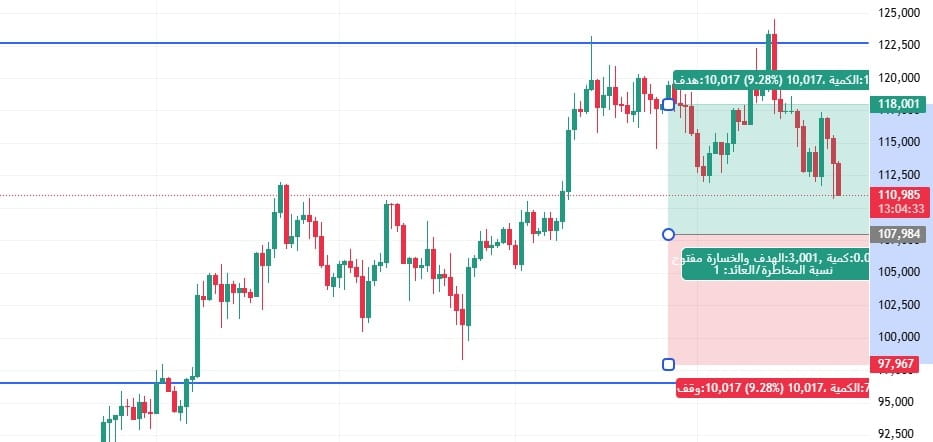Click the red 110,985 current price tag
This screenshot has height=442, width=933.
click(898, 195)
